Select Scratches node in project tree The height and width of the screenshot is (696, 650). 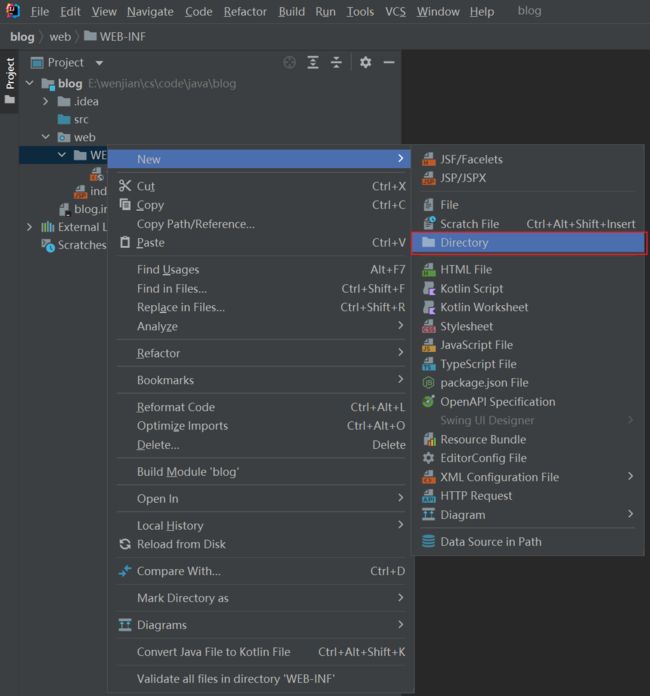tap(74, 245)
